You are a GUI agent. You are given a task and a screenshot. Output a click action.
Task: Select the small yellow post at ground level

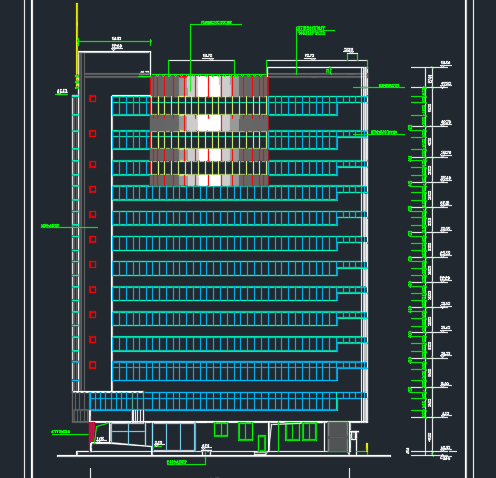(367, 447)
